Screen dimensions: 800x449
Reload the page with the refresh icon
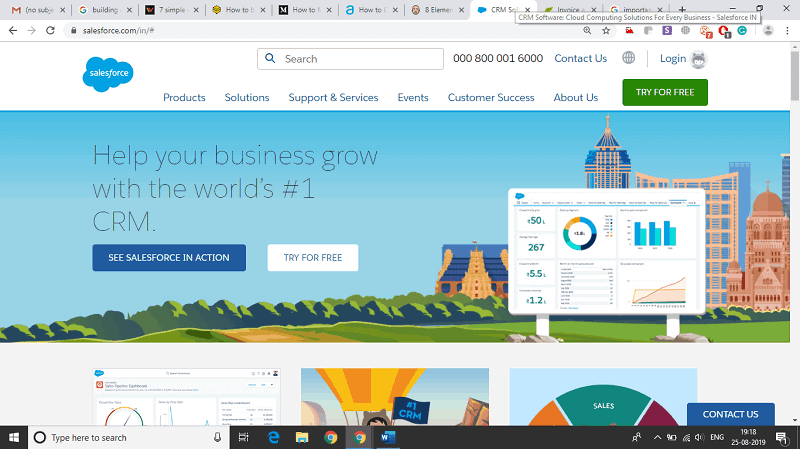point(50,31)
